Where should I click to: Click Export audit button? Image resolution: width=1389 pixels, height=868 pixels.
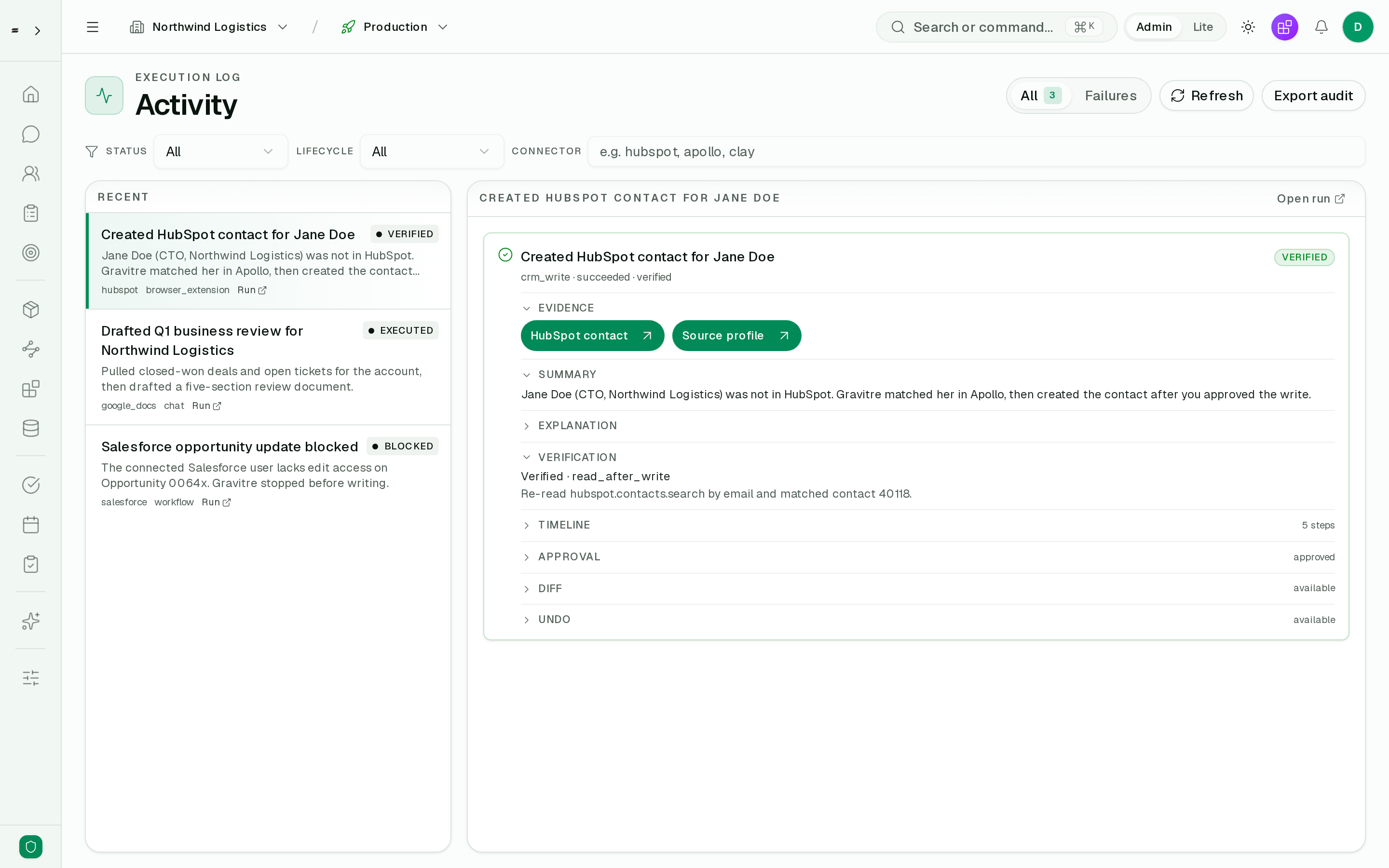pyautogui.click(x=1313, y=95)
